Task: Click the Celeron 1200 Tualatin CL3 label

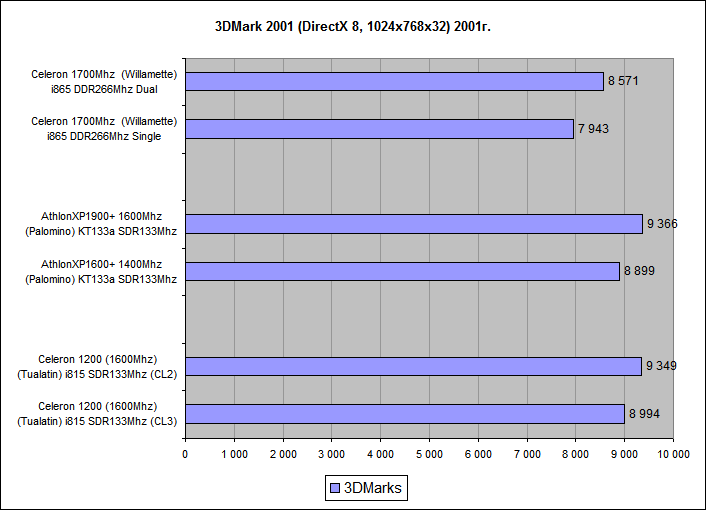Action: coord(97,414)
